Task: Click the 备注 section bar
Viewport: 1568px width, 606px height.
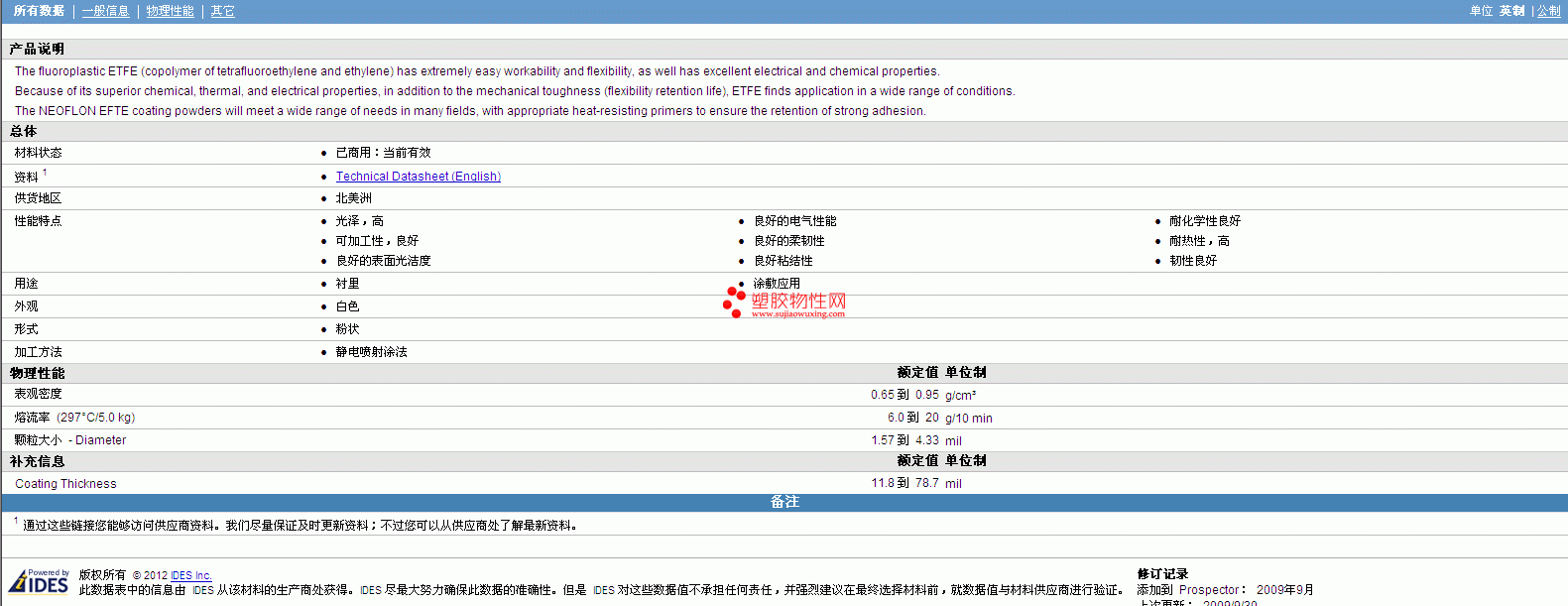Action: [x=784, y=502]
